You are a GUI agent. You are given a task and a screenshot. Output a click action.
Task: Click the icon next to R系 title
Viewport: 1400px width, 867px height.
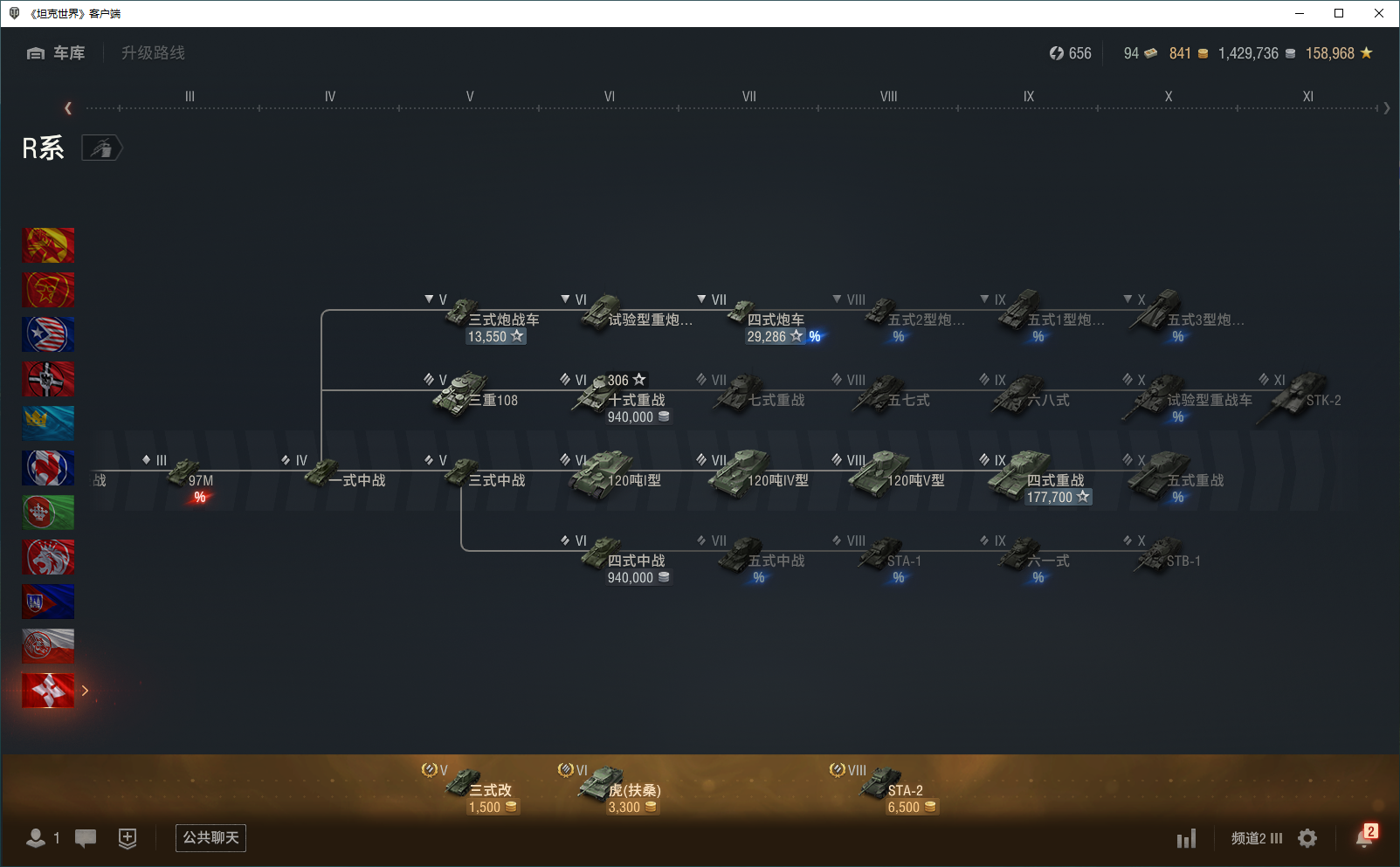click(101, 148)
